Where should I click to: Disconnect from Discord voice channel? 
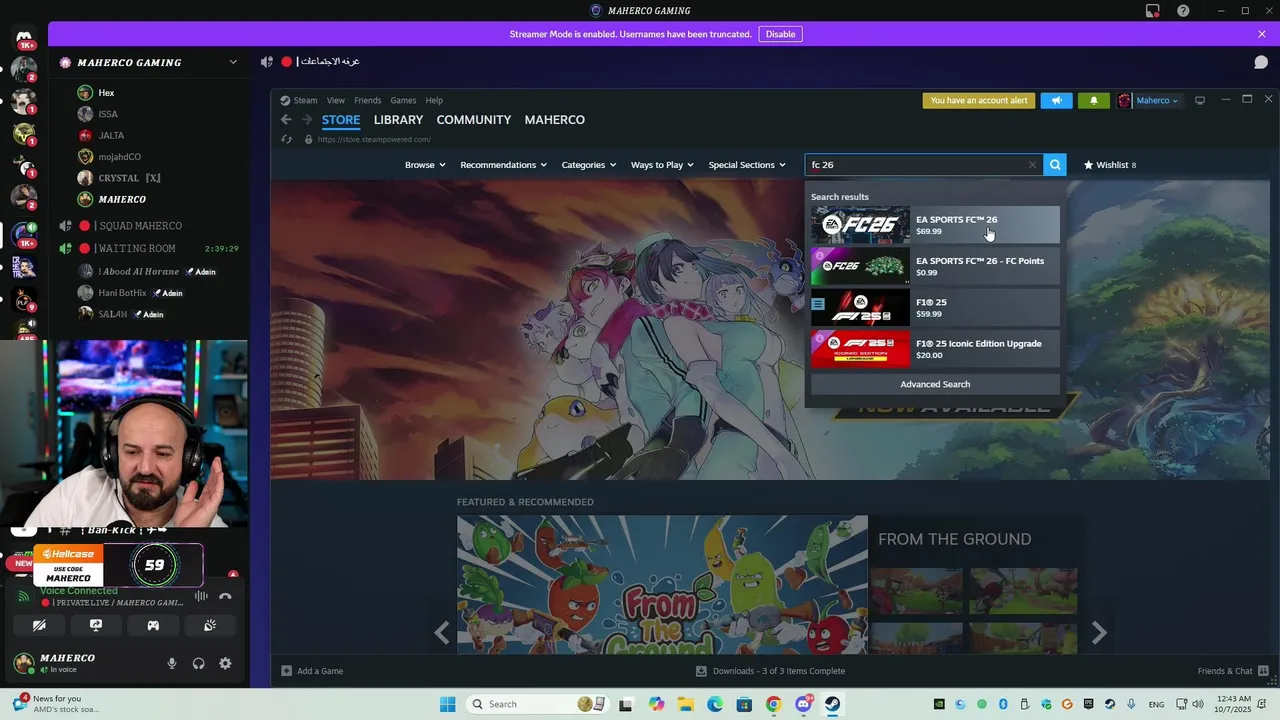point(225,596)
